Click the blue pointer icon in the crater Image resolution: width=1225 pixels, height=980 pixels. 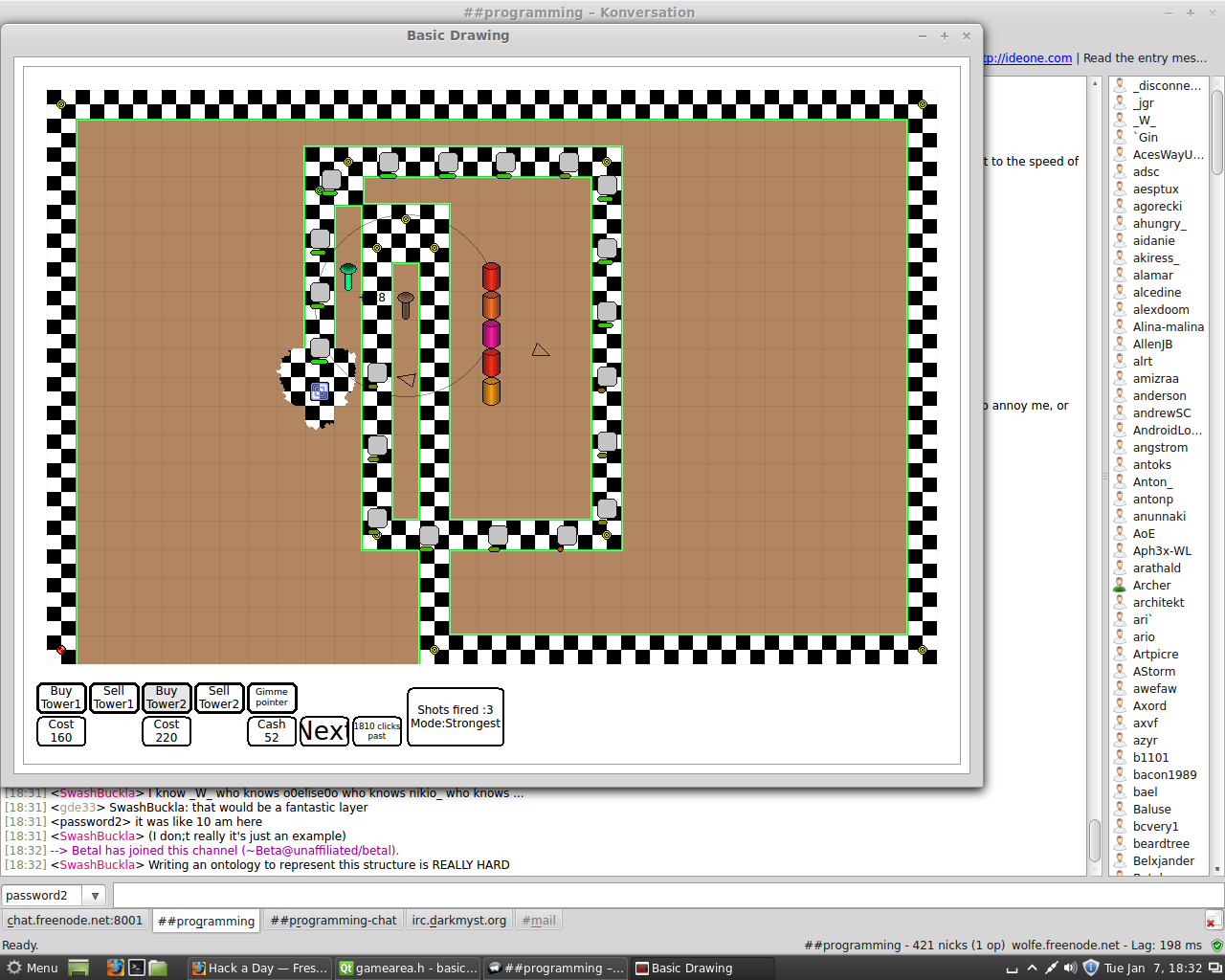click(320, 391)
